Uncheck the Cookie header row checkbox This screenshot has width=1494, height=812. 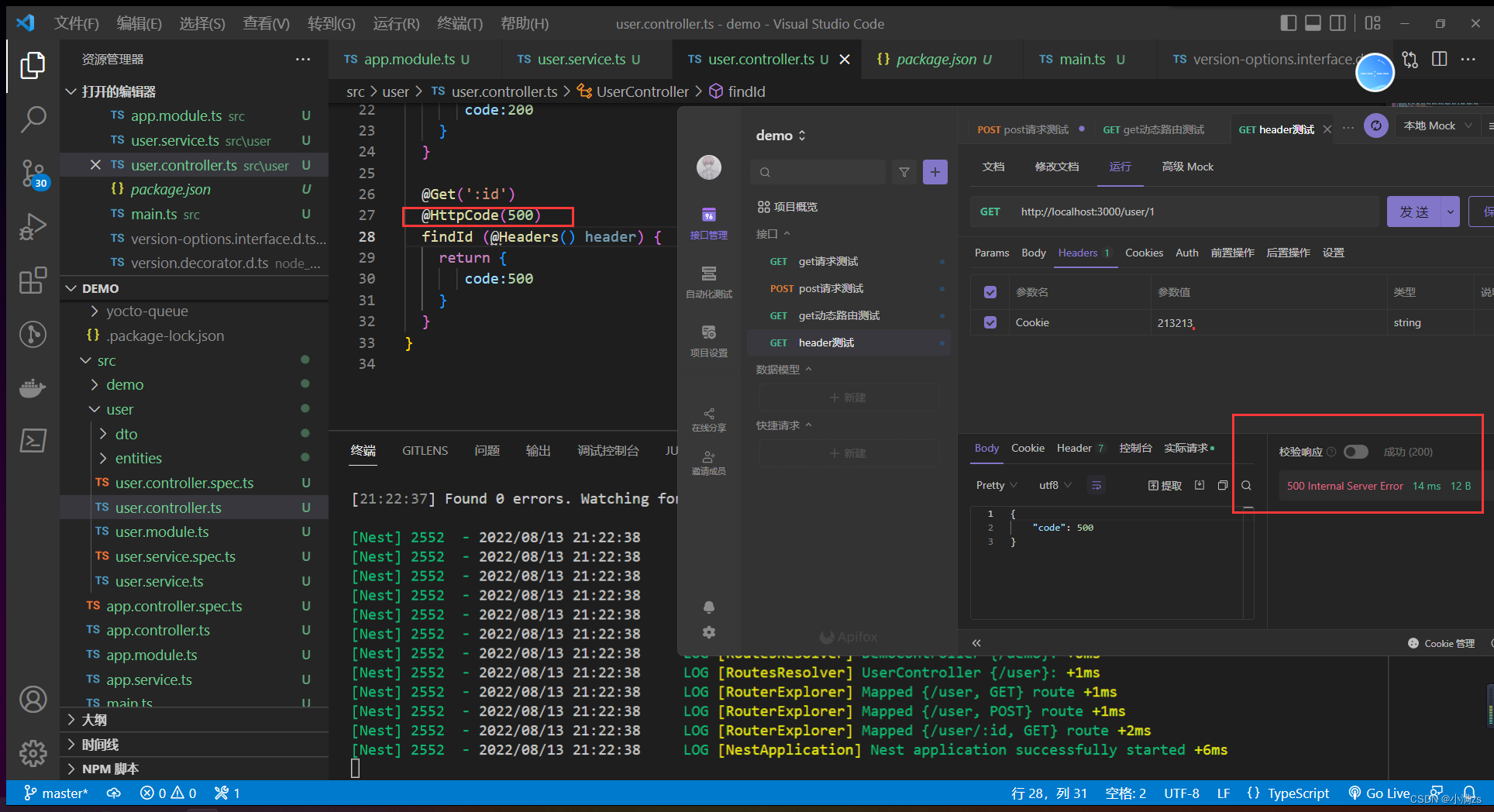coord(990,322)
